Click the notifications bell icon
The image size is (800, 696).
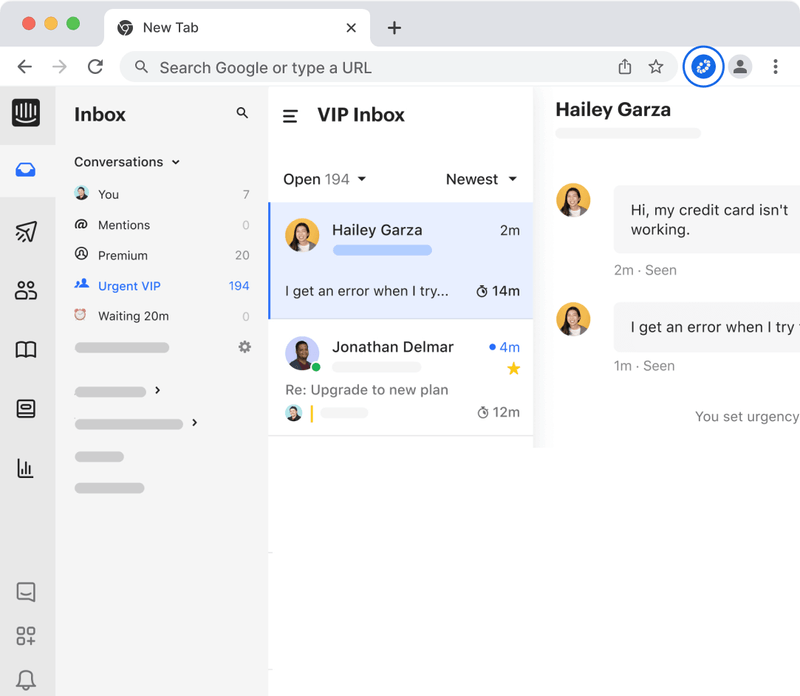[x=27, y=678]
